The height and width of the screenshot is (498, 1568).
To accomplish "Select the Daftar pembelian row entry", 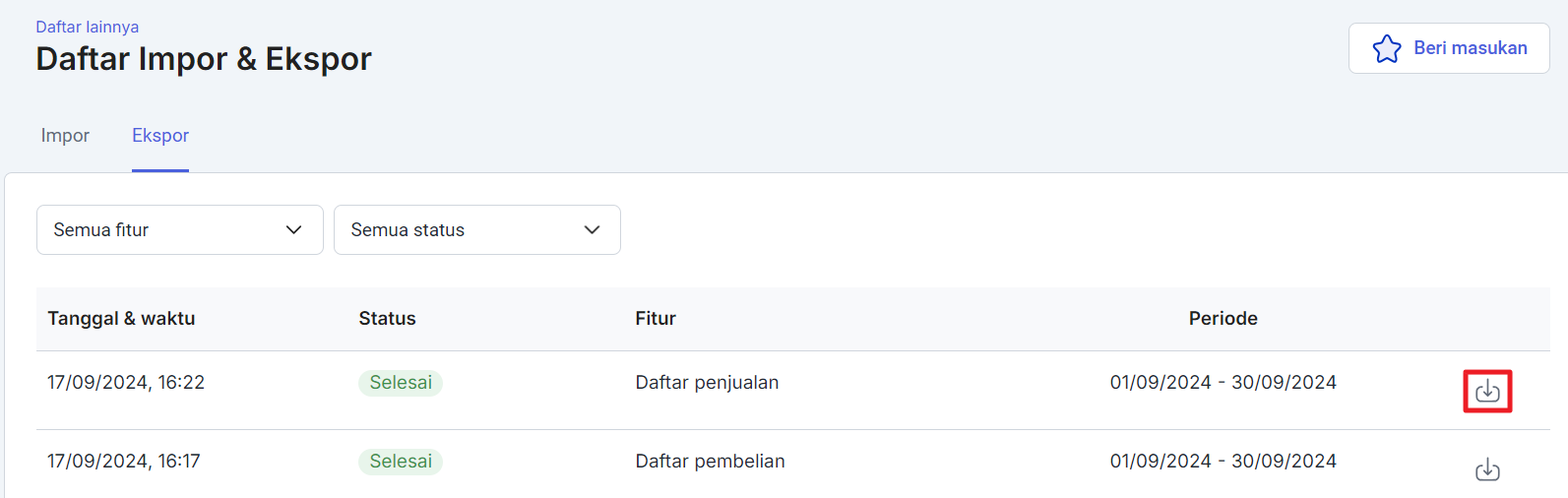I will pos(710,462).
